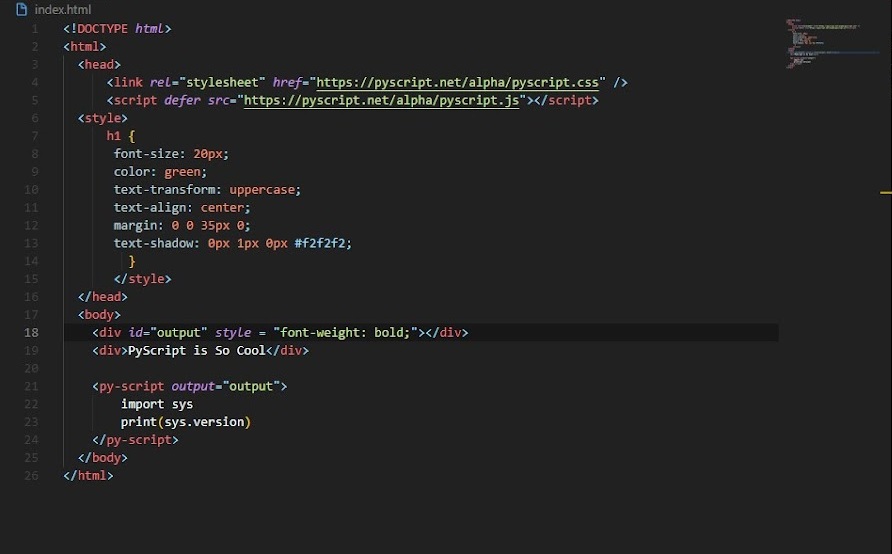Select line number 21 in the gutter

tap(31, 386)
